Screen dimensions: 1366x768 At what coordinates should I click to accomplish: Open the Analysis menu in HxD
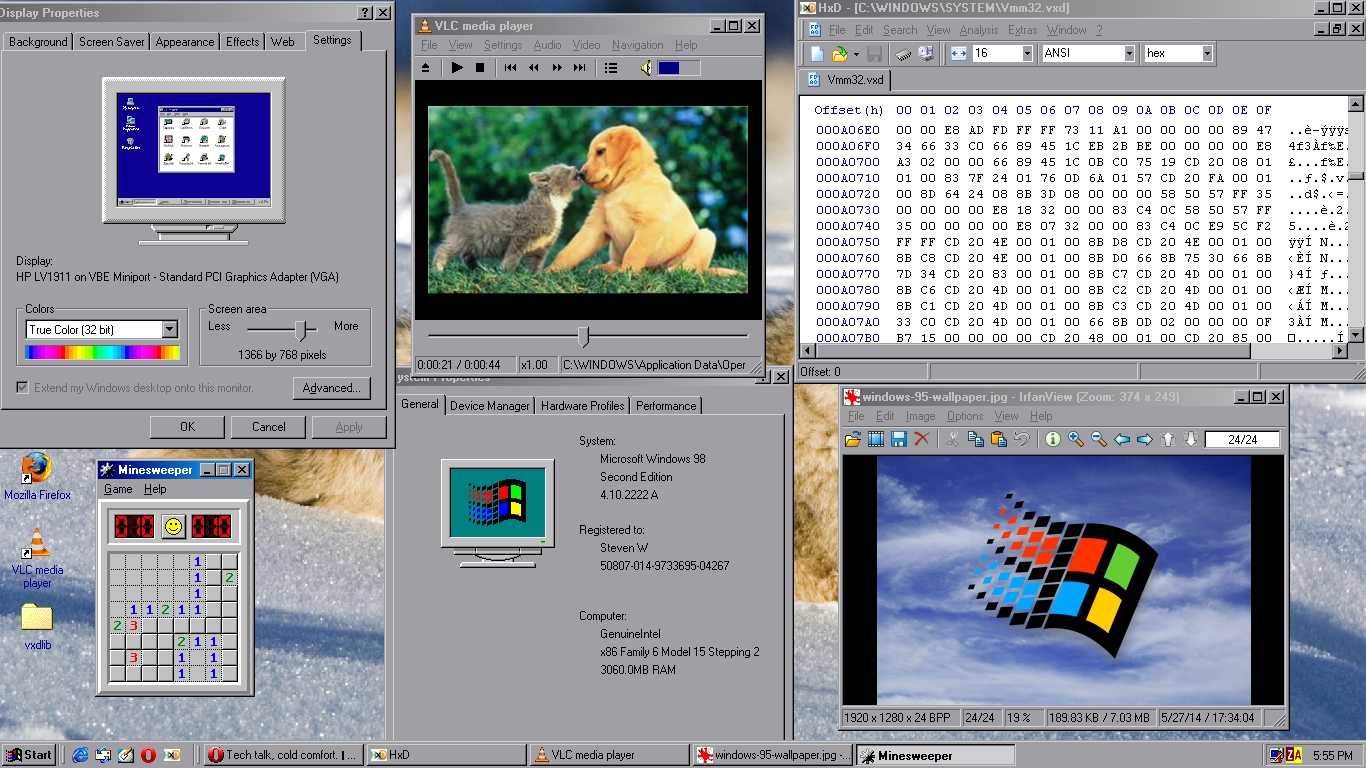pyautogui.click(x=979, y=30)
